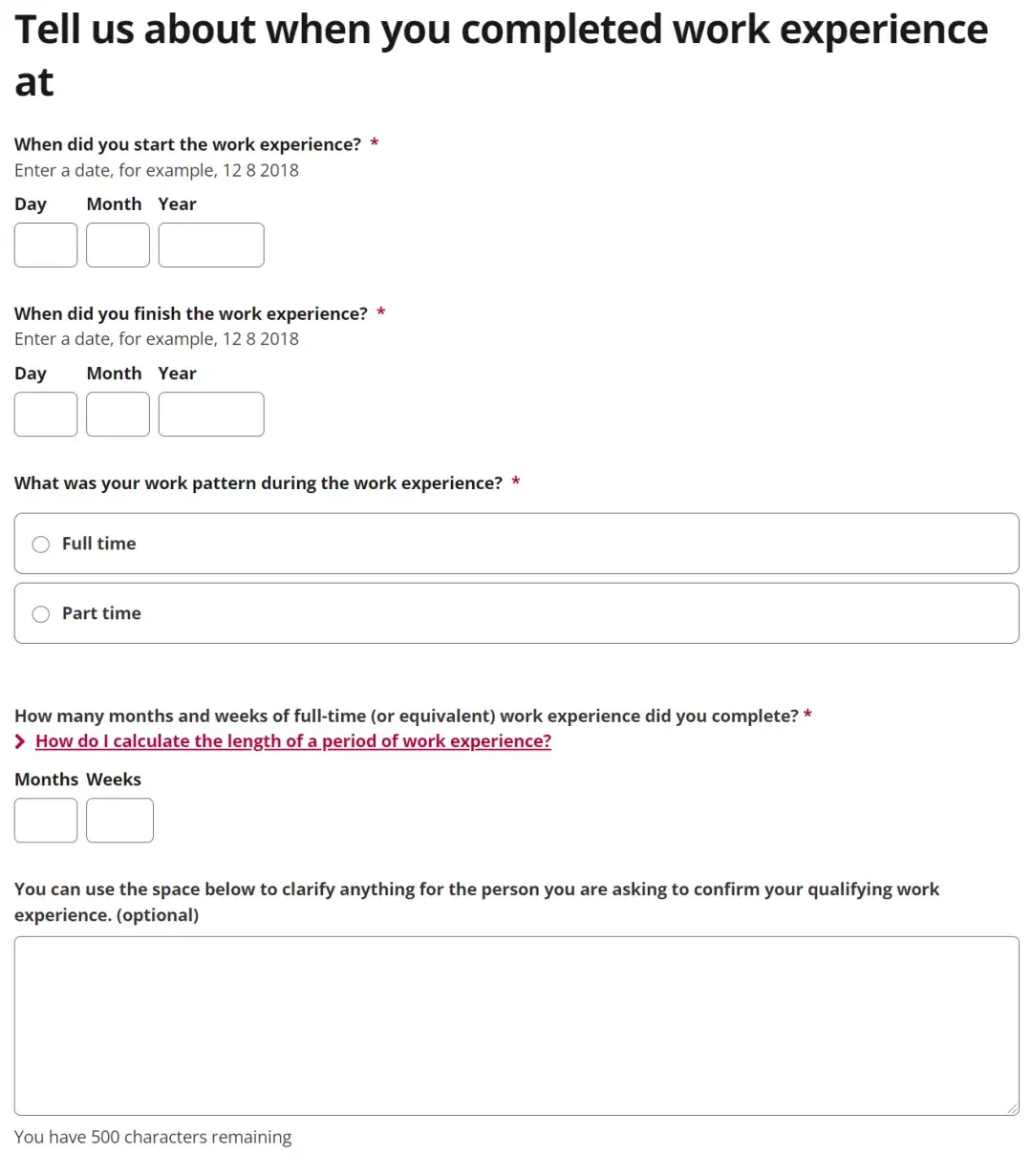
Task: Click the 'Year' label under the finish question
Action: (x=177, y=374)
